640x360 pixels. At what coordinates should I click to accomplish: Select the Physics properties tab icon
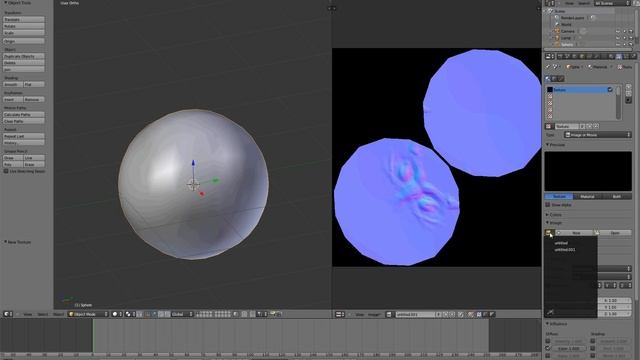633,56
